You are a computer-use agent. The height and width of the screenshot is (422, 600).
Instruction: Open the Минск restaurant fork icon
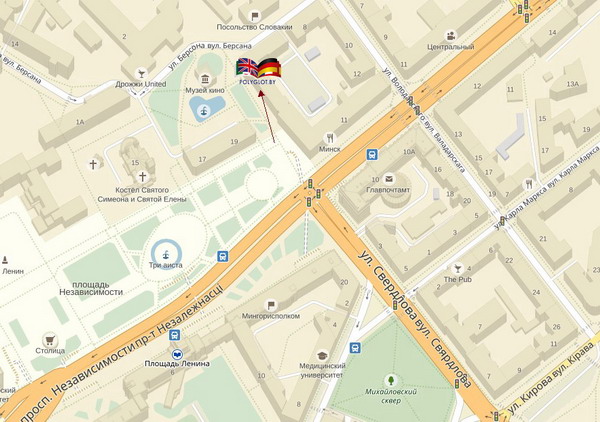coord(330,138)
